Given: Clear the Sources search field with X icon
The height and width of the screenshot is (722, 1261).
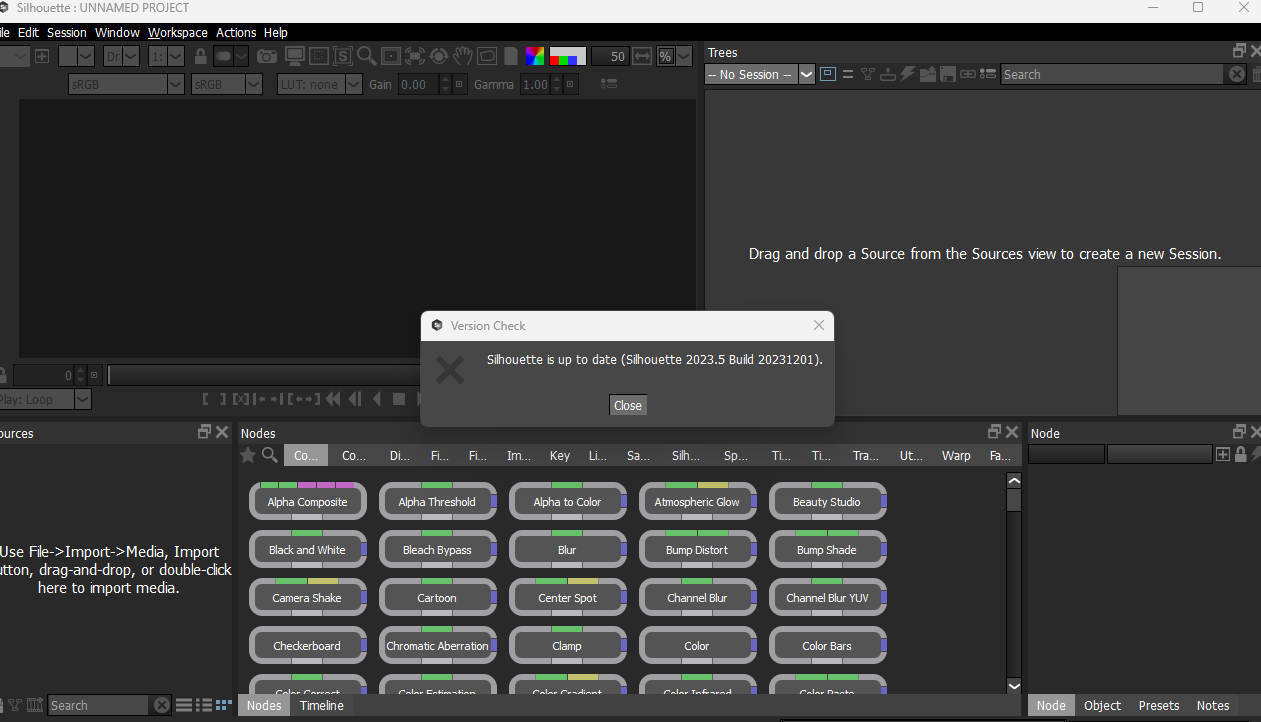Looking at the screenshot, I should click(162, 705).
